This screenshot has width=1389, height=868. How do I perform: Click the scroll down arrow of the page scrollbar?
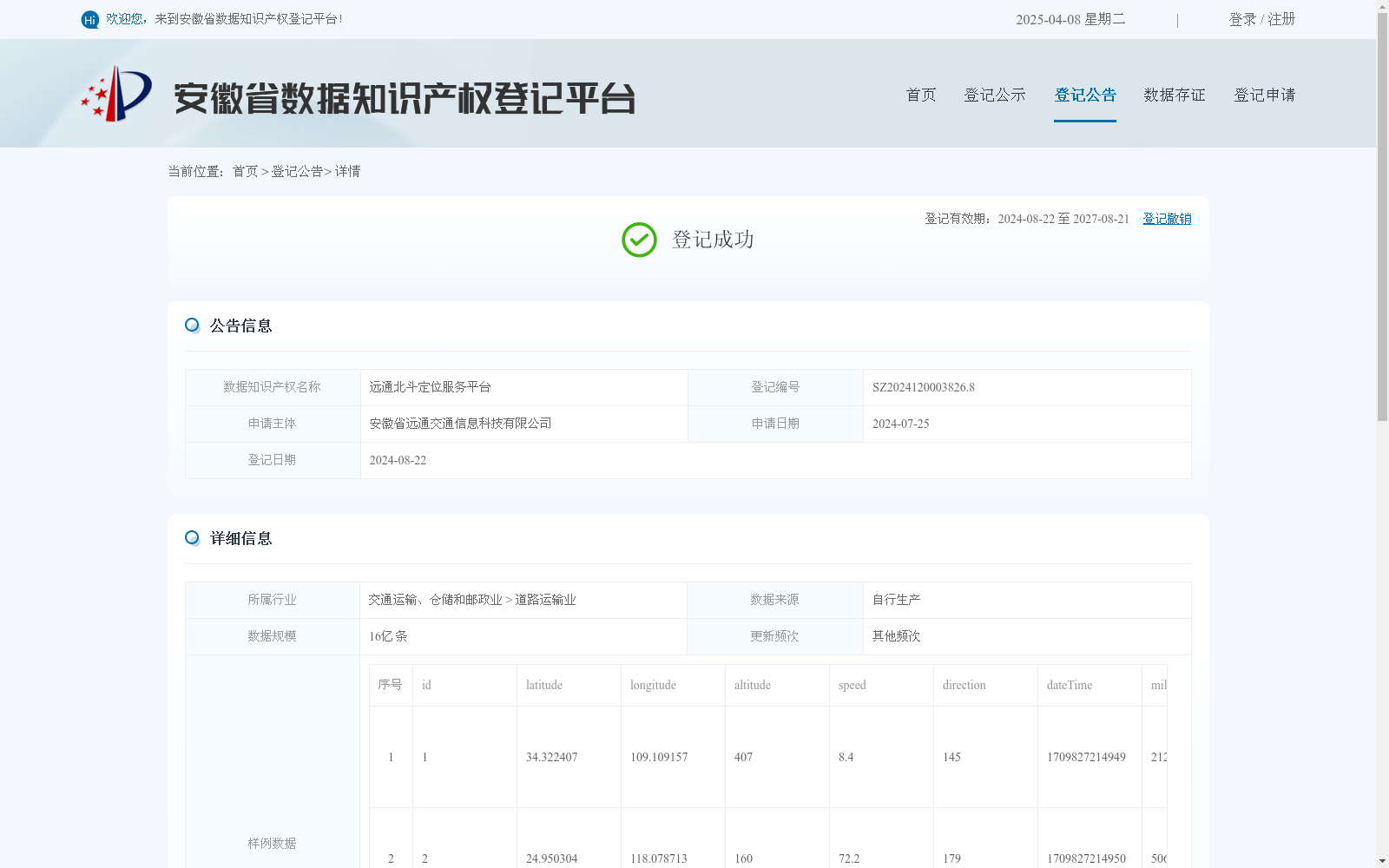1382,861
